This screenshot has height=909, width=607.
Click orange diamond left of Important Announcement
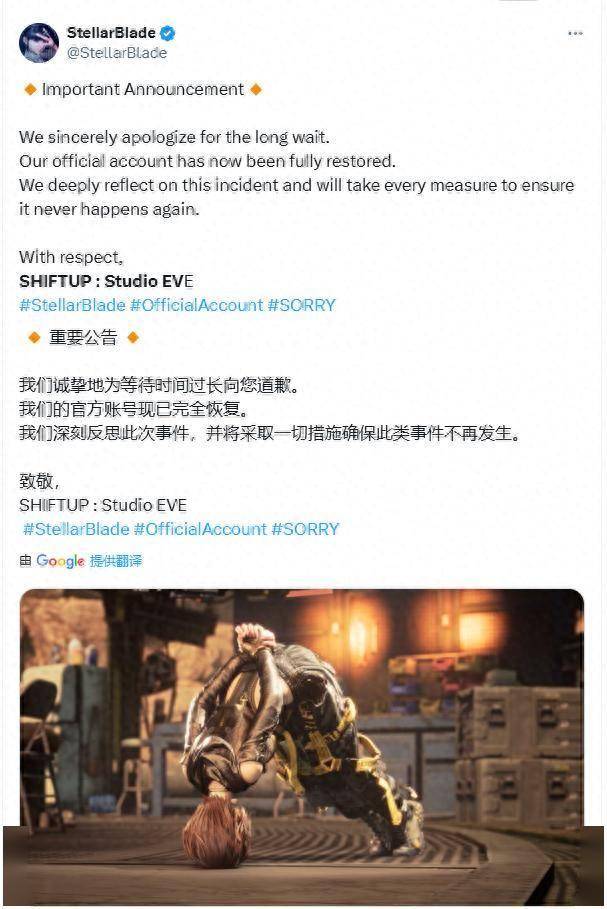tap(30, 90)
